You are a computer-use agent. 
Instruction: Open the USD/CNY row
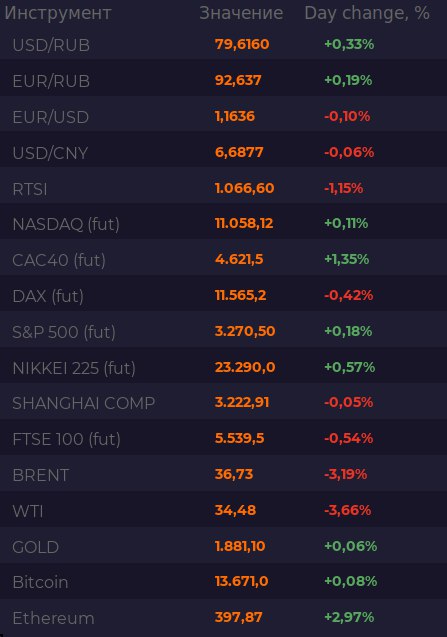[x=224, y=152]
